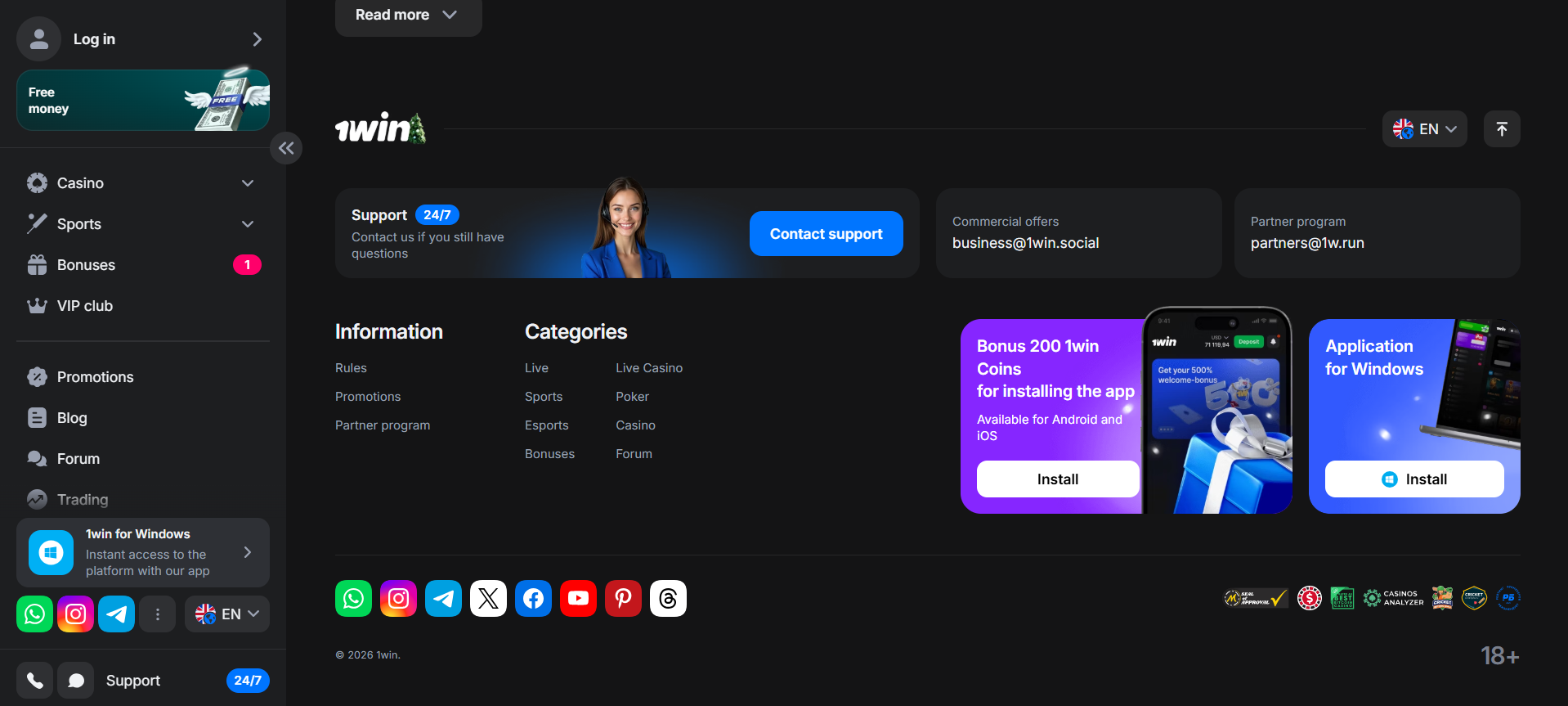1568x706 pixels.
Task: Click the WhatsApp icon in footer
Action: (353, 599)
